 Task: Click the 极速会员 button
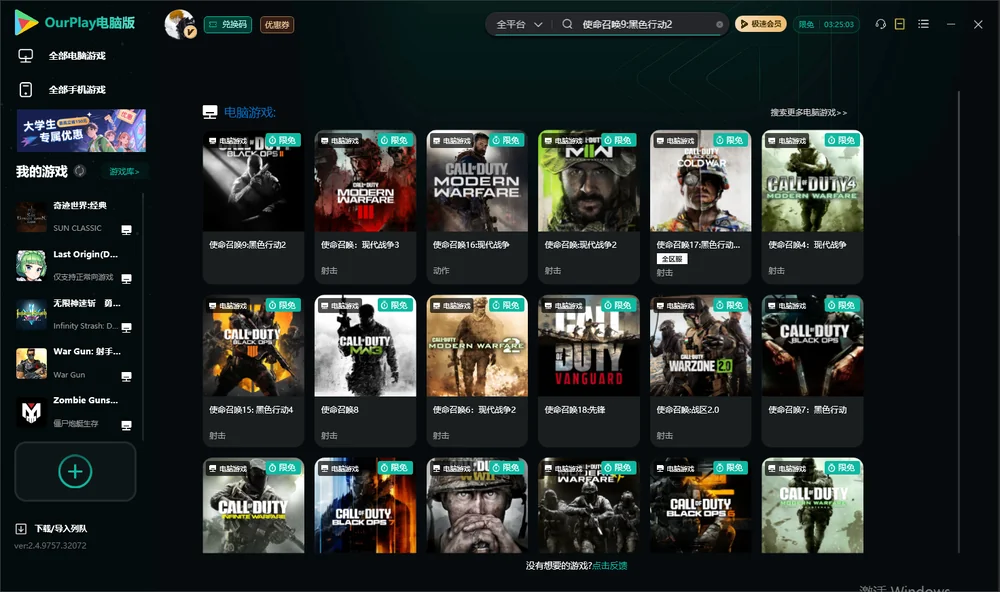pos(760,24)
